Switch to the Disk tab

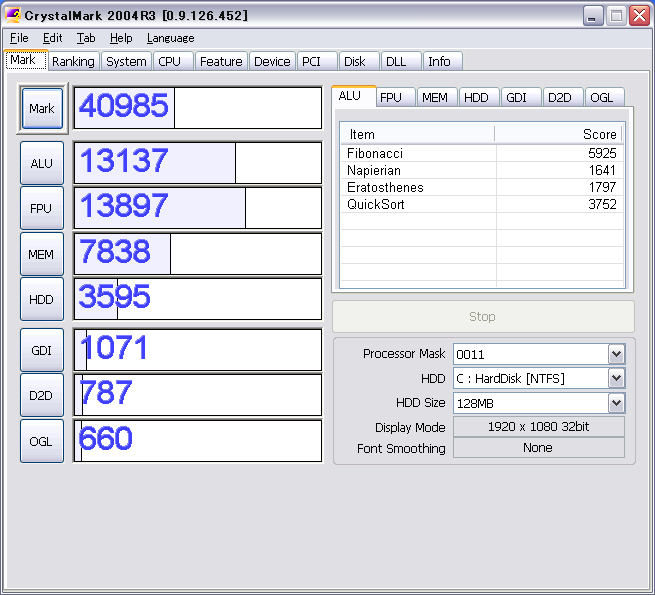(359, 61)
